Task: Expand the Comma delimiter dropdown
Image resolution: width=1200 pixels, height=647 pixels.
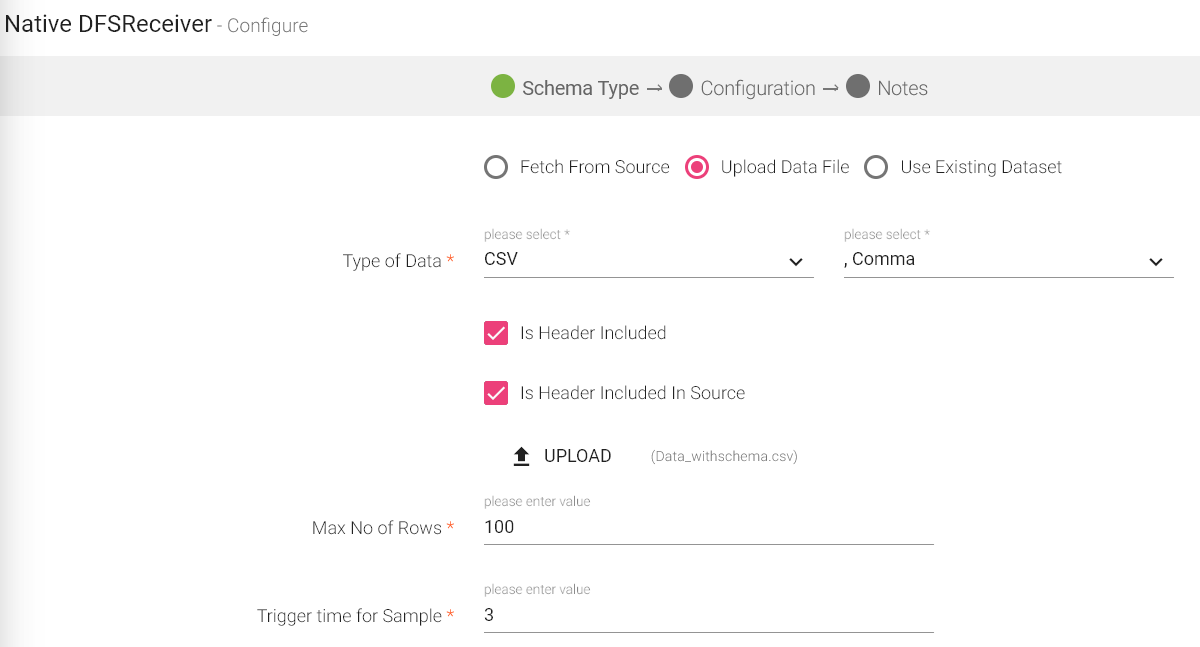Action: tap(1000, 260)
